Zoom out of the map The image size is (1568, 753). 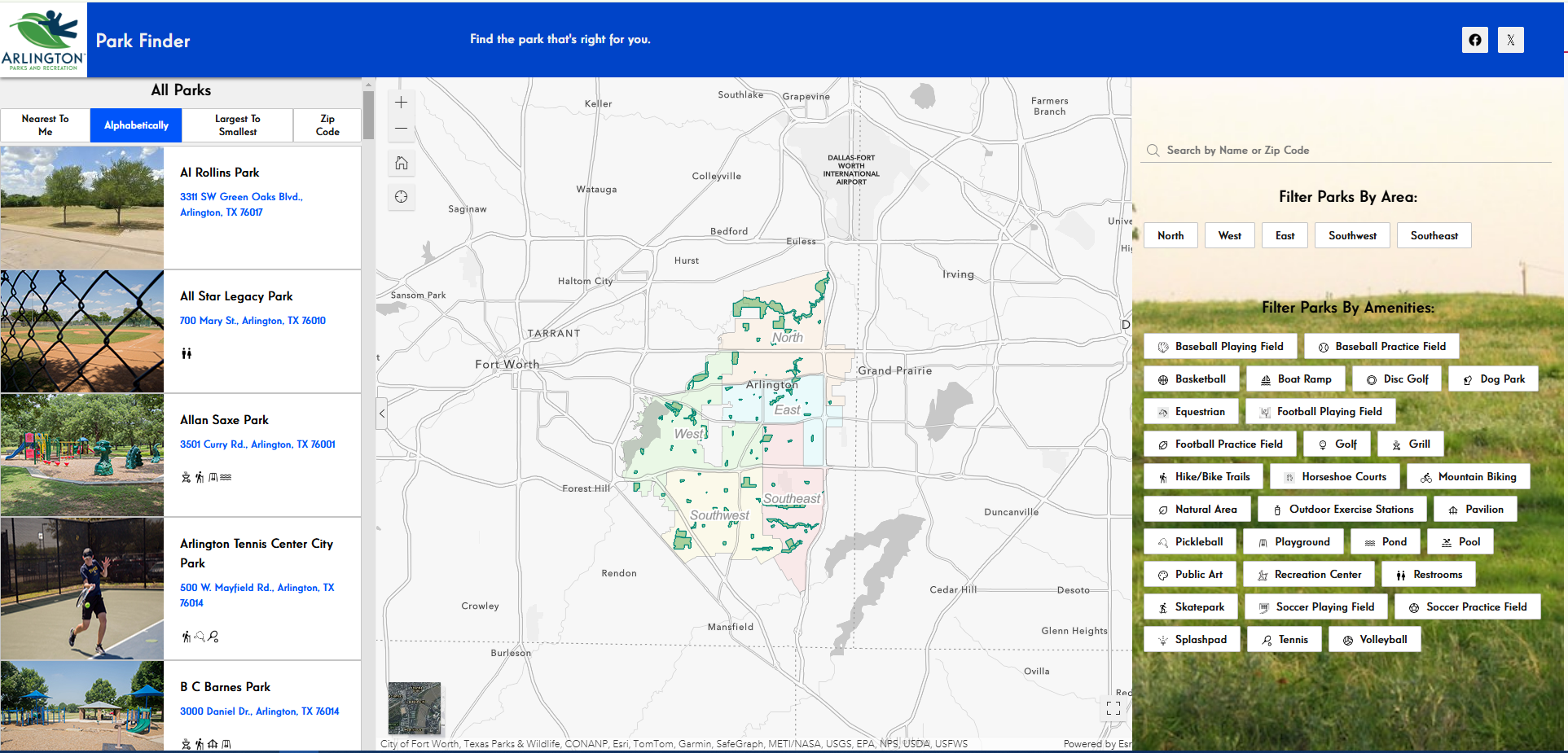401,129
